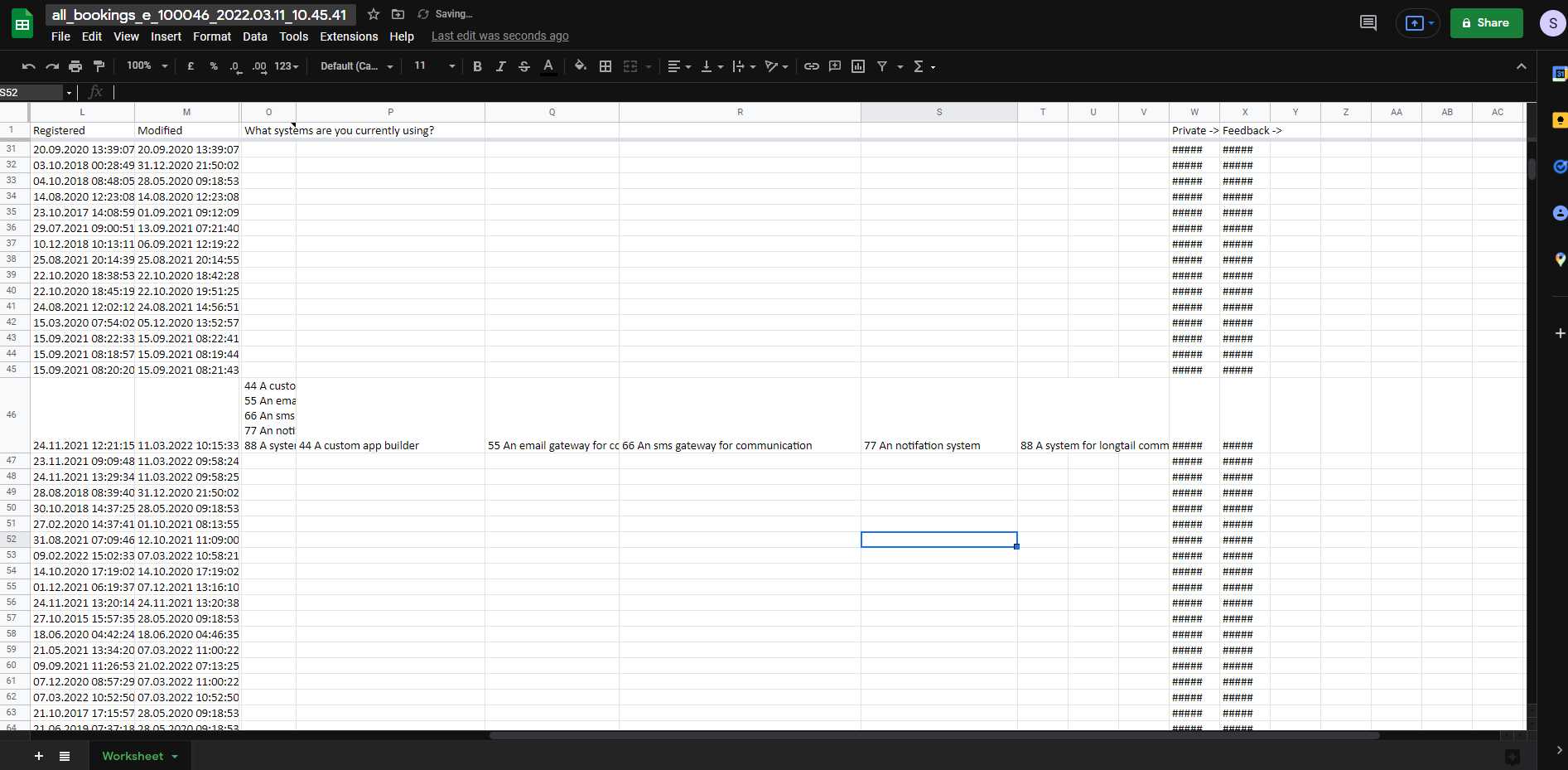Open the font family dropdown

(x=356, y=66)
